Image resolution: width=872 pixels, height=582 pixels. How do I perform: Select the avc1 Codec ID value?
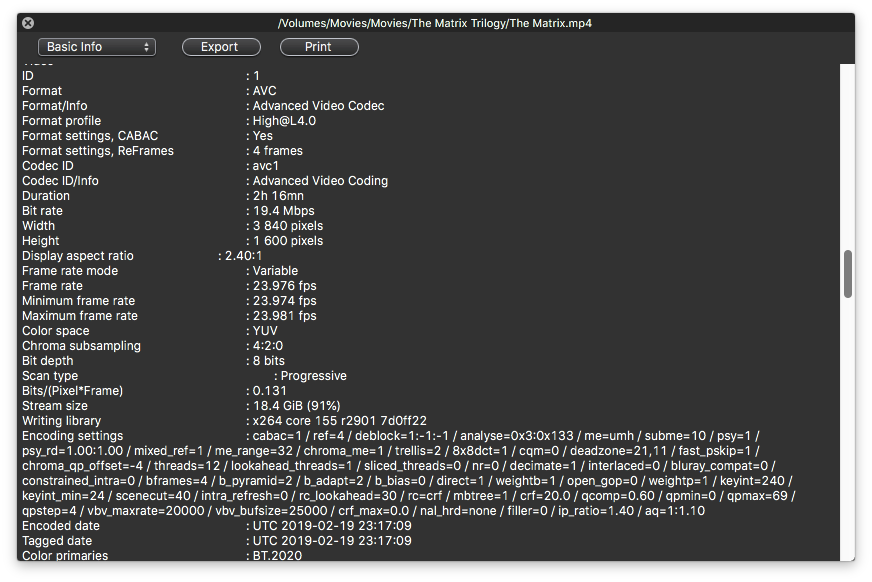click(x=266, y=166)
